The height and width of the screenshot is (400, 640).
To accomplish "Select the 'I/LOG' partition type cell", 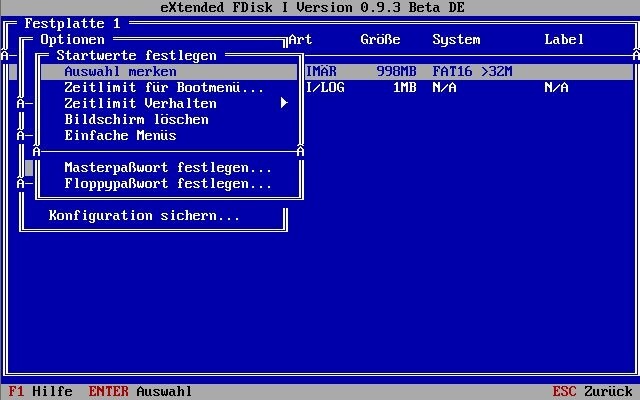I will [325, 87].
